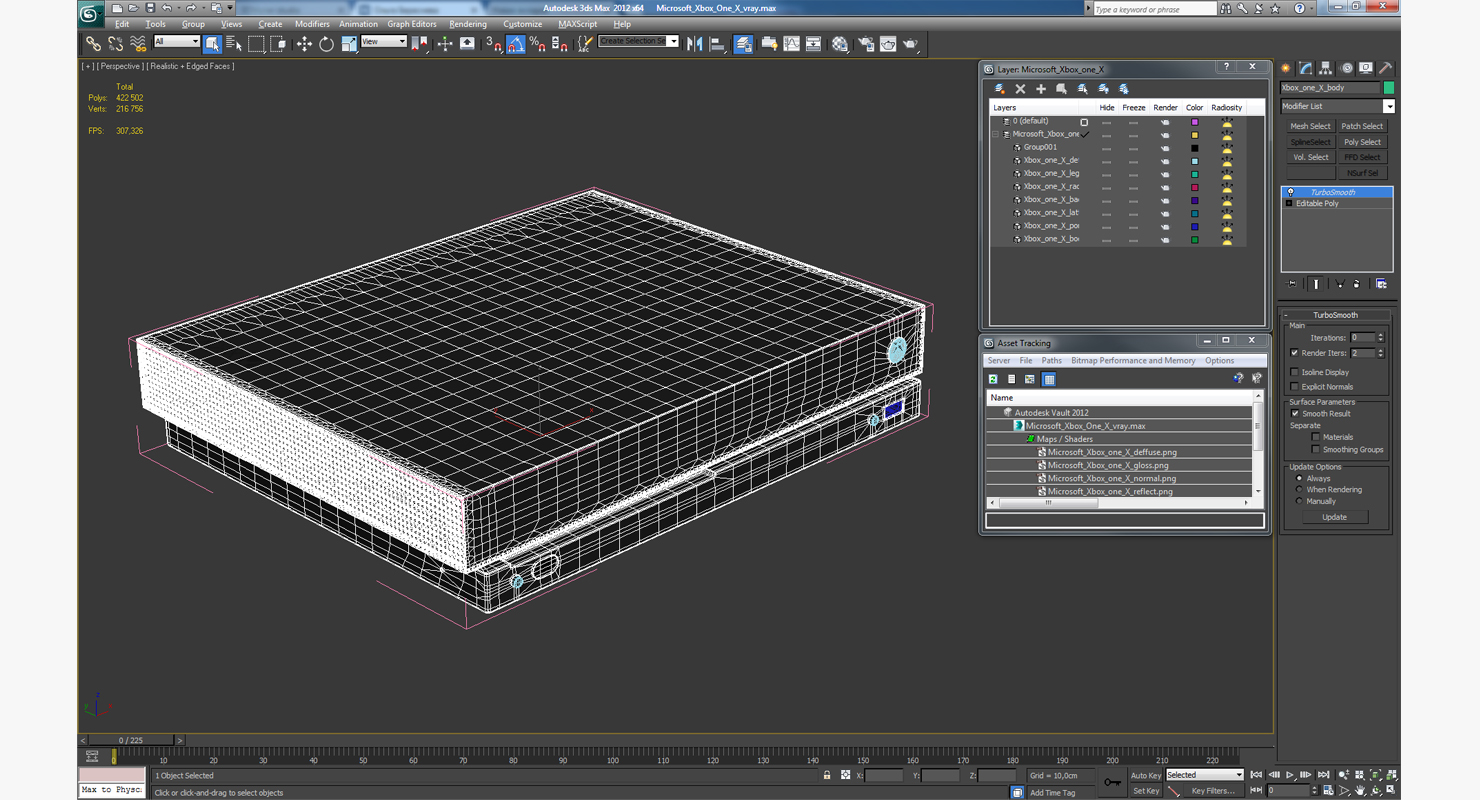
Task: Increase Iterations spinner
Action: (x=1381, y=335)
